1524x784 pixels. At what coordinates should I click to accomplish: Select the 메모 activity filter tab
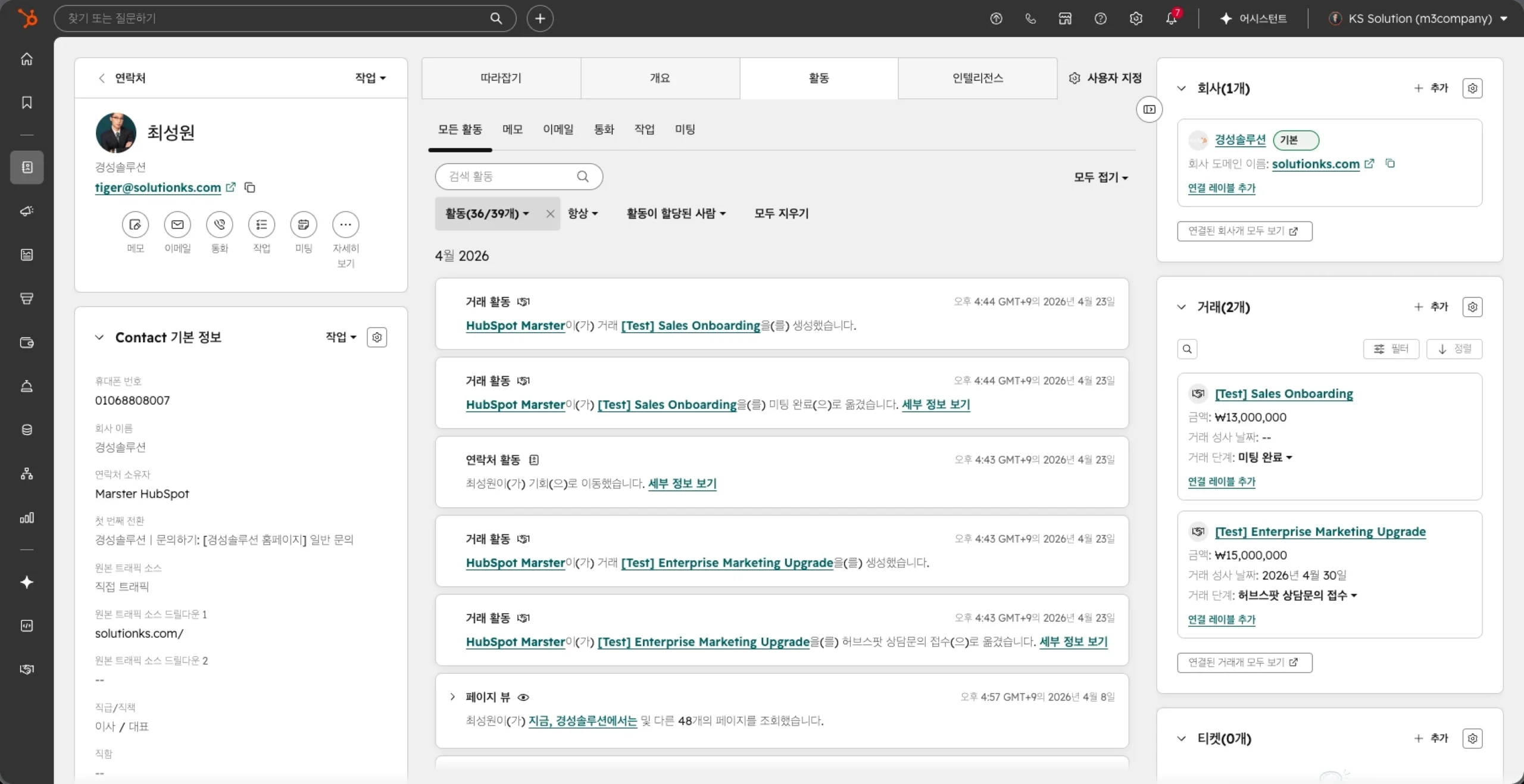point(513,129)
